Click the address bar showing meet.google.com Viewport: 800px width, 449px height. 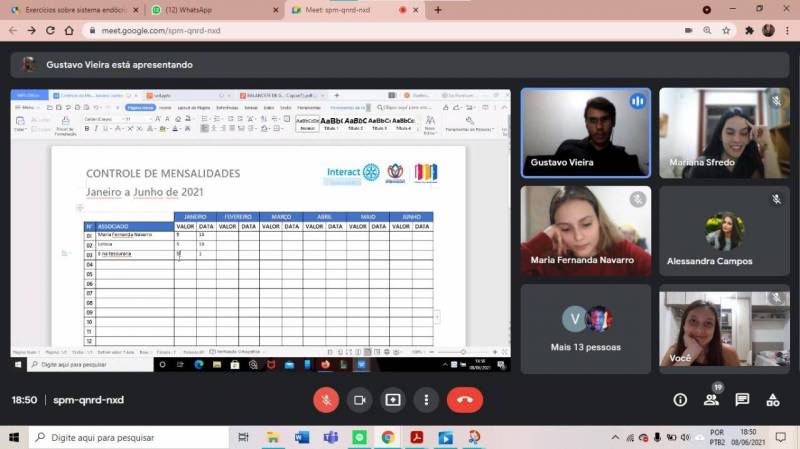(x=383, y=31)
